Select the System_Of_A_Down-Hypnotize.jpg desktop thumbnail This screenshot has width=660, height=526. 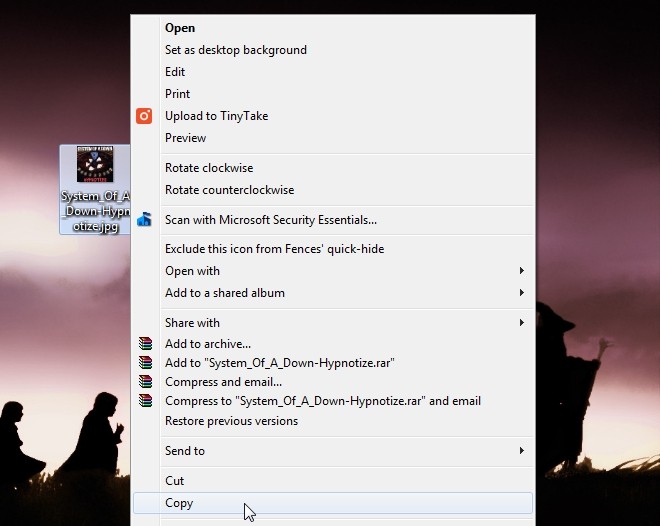coord(95,165)
